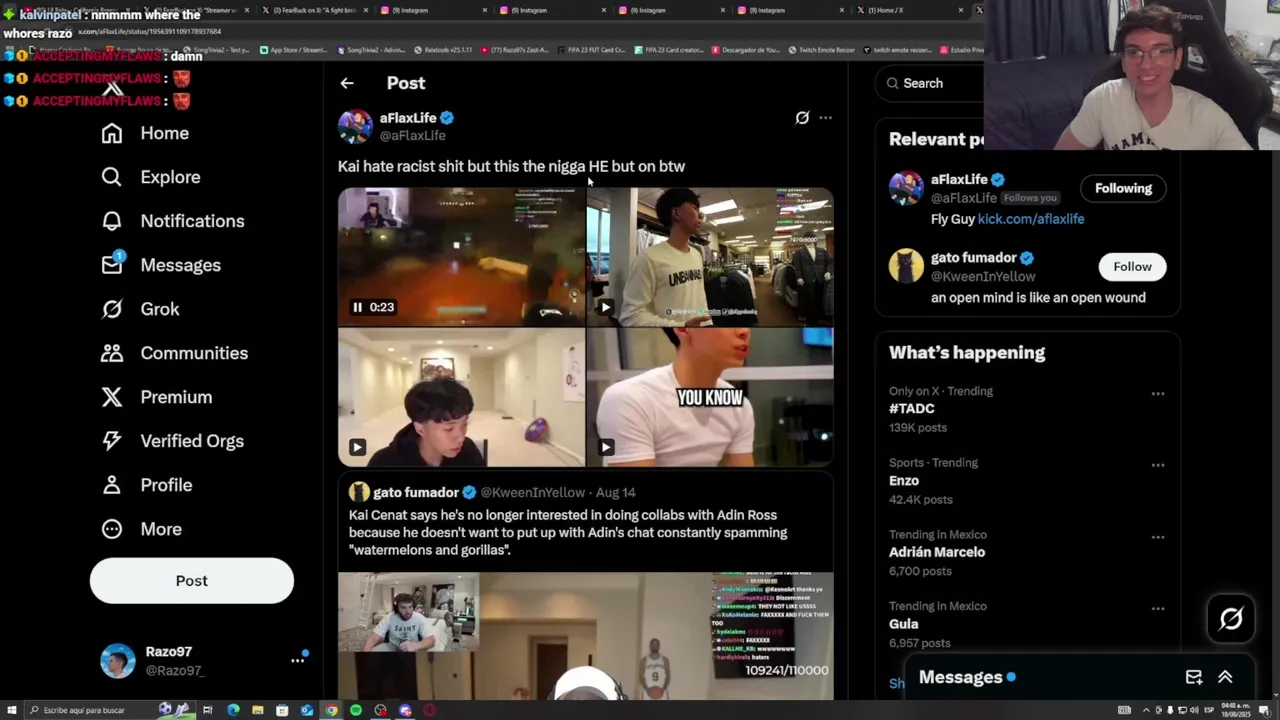The width and height of the screenshot is (1280, 720).
Task: Open the #TADC trend
Action: (x=912, y=408)
